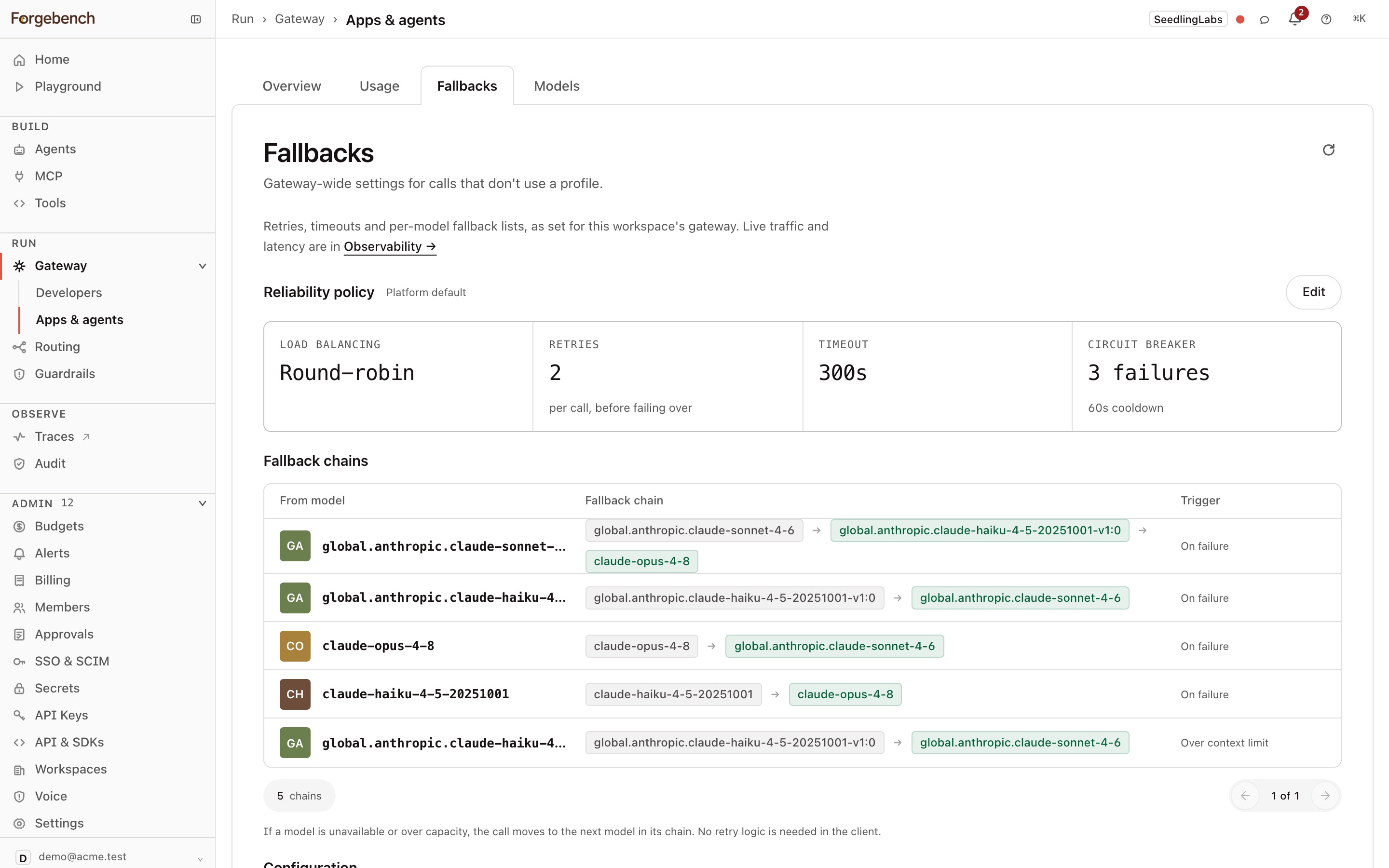Switch to the Overview tab

point(292,86)
